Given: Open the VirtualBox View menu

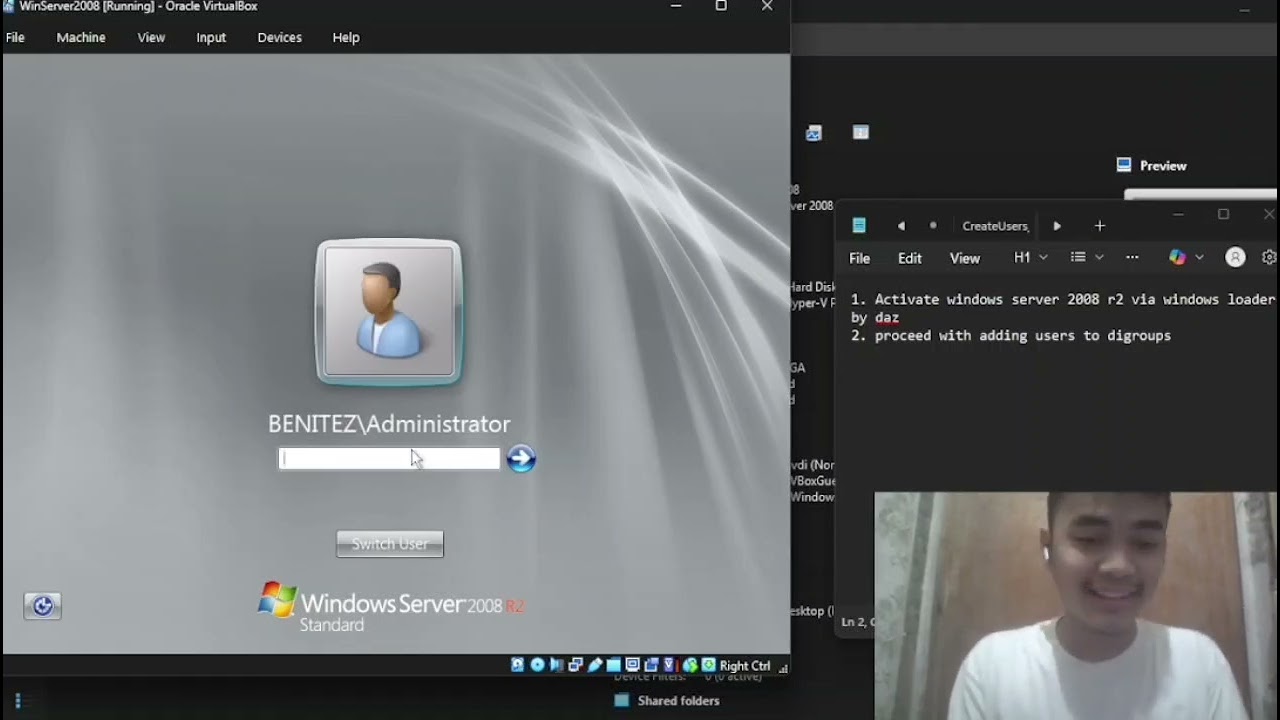Looking at the screenshot, I should [x=151, y=37].
